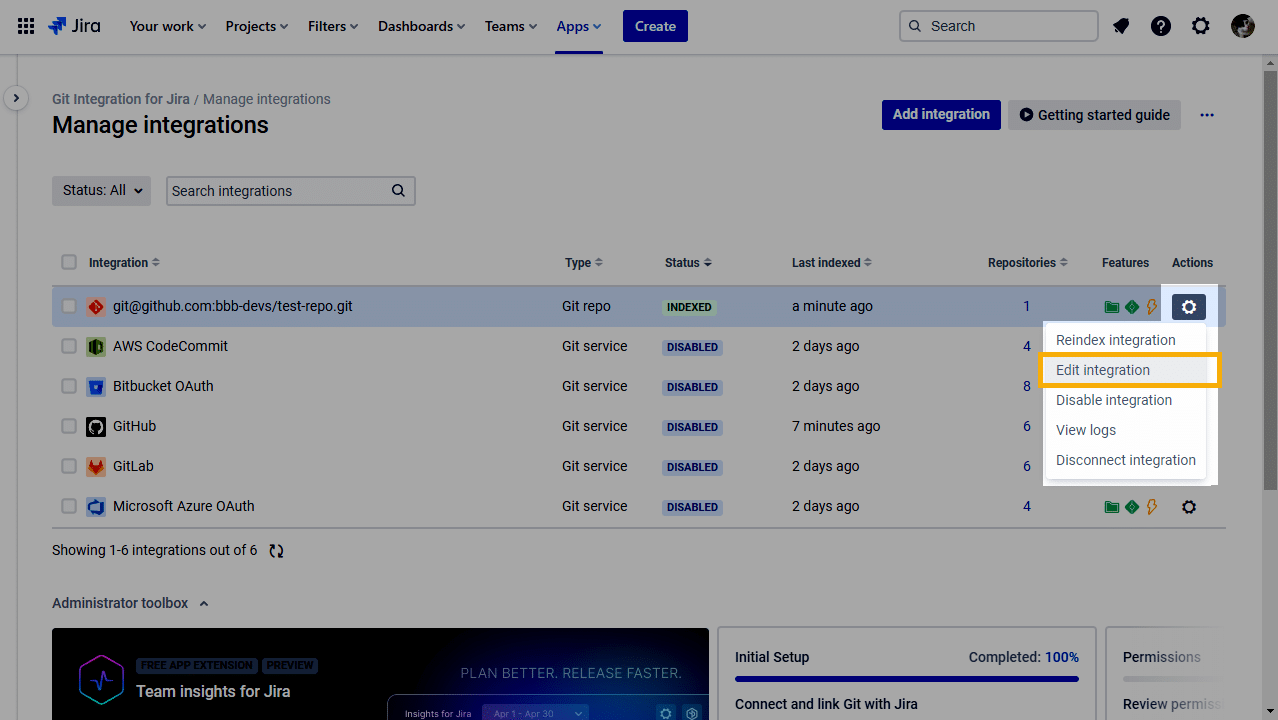
Task: Choose Disable integration from the menu
Action: [1125, 400]
